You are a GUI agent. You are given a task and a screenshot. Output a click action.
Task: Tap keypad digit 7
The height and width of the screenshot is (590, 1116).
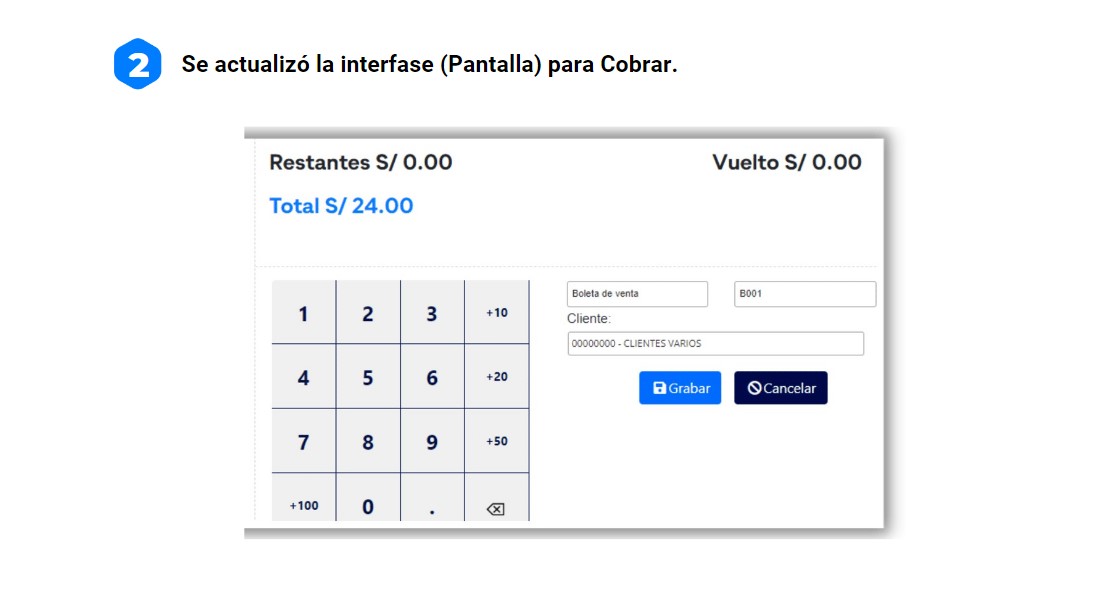tap(304, 441)
